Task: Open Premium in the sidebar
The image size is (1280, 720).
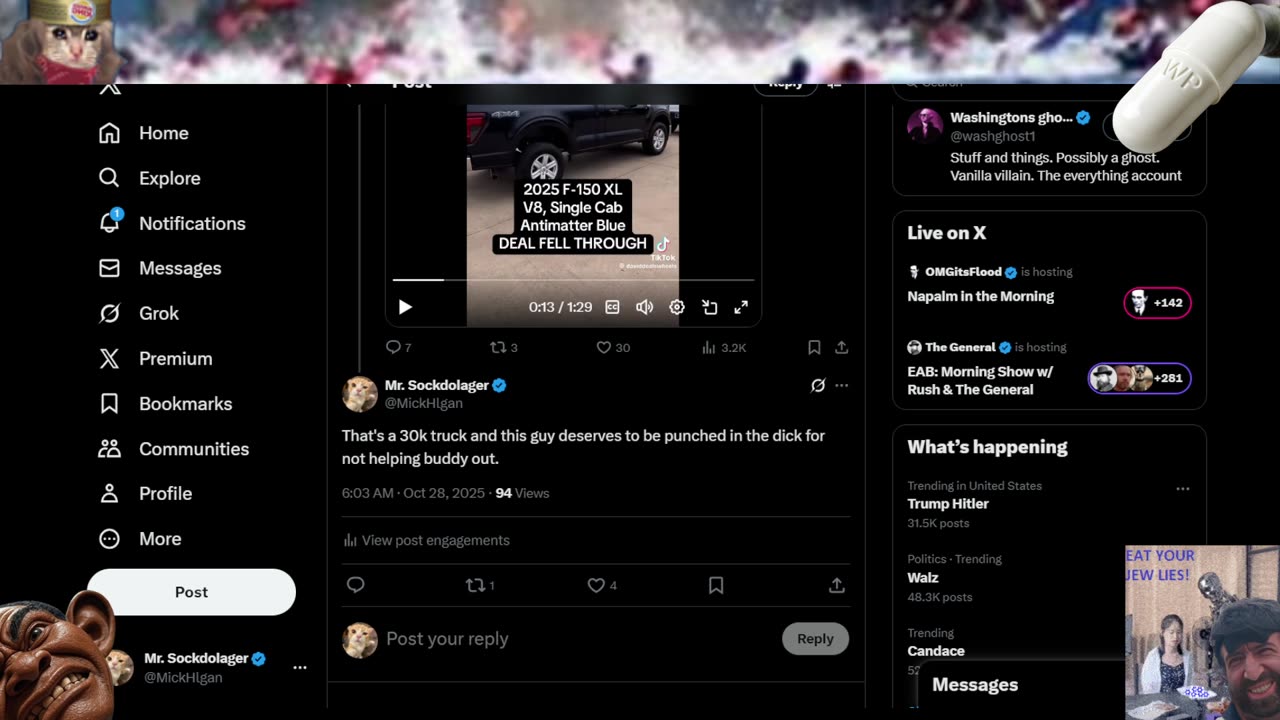Action: click(155, 358)
